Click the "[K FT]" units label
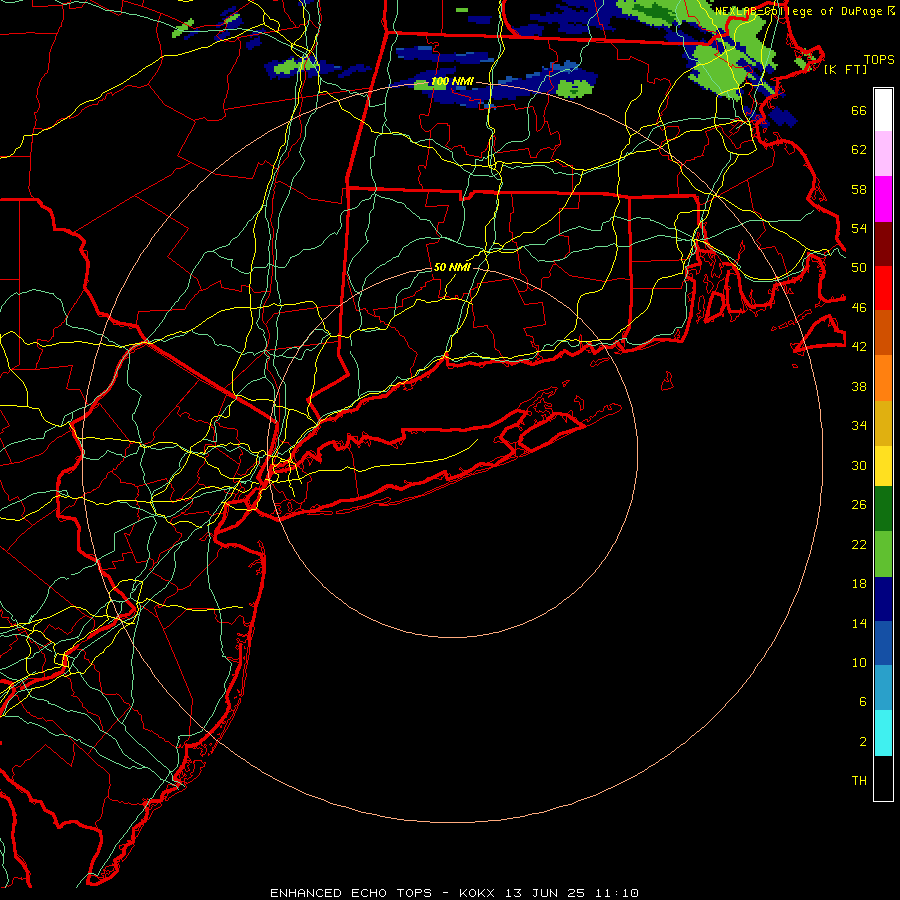 click(845, 70)
